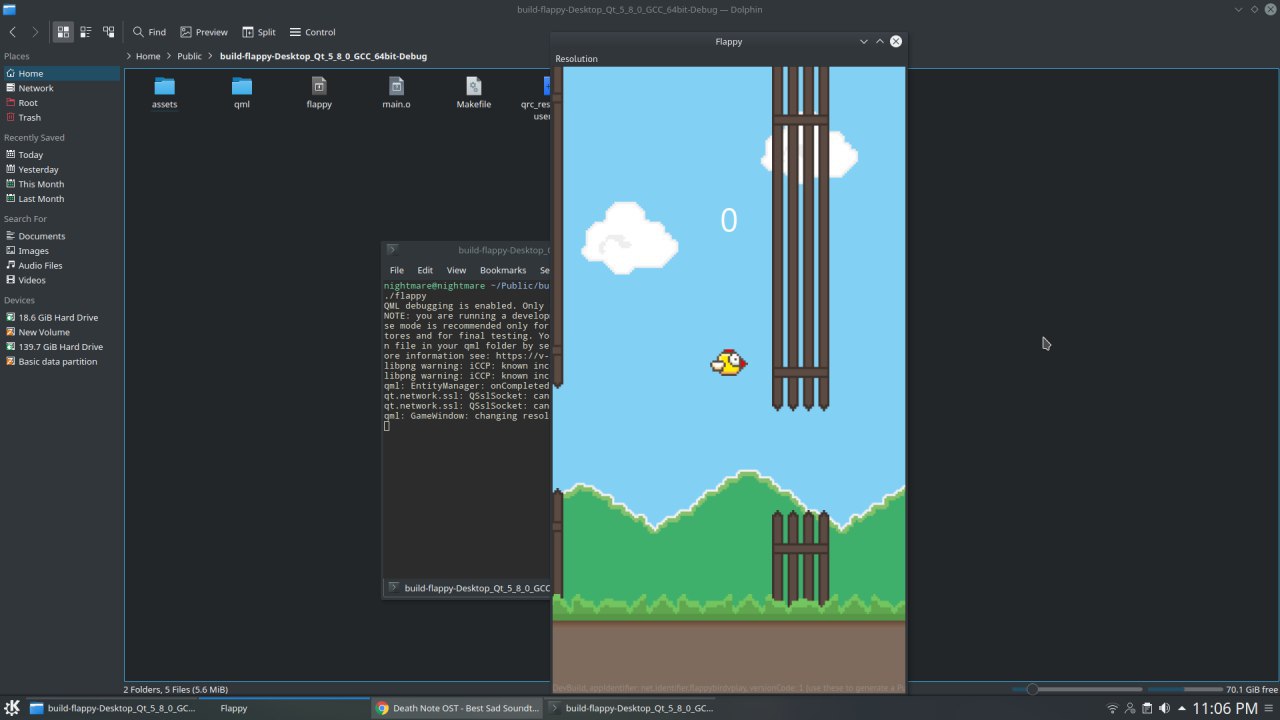The height and width of the screenshot is (720, 1280).
Task: Go forward in Dolphin navigation
Action: (35, 32)
